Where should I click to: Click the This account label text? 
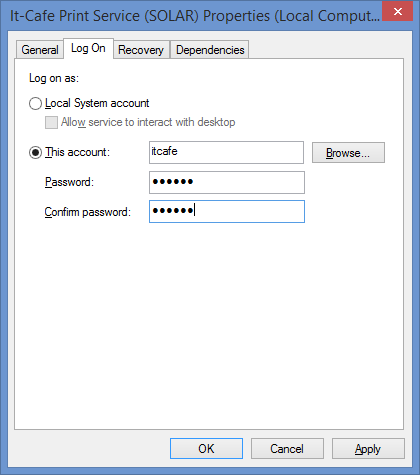(77, 152)
